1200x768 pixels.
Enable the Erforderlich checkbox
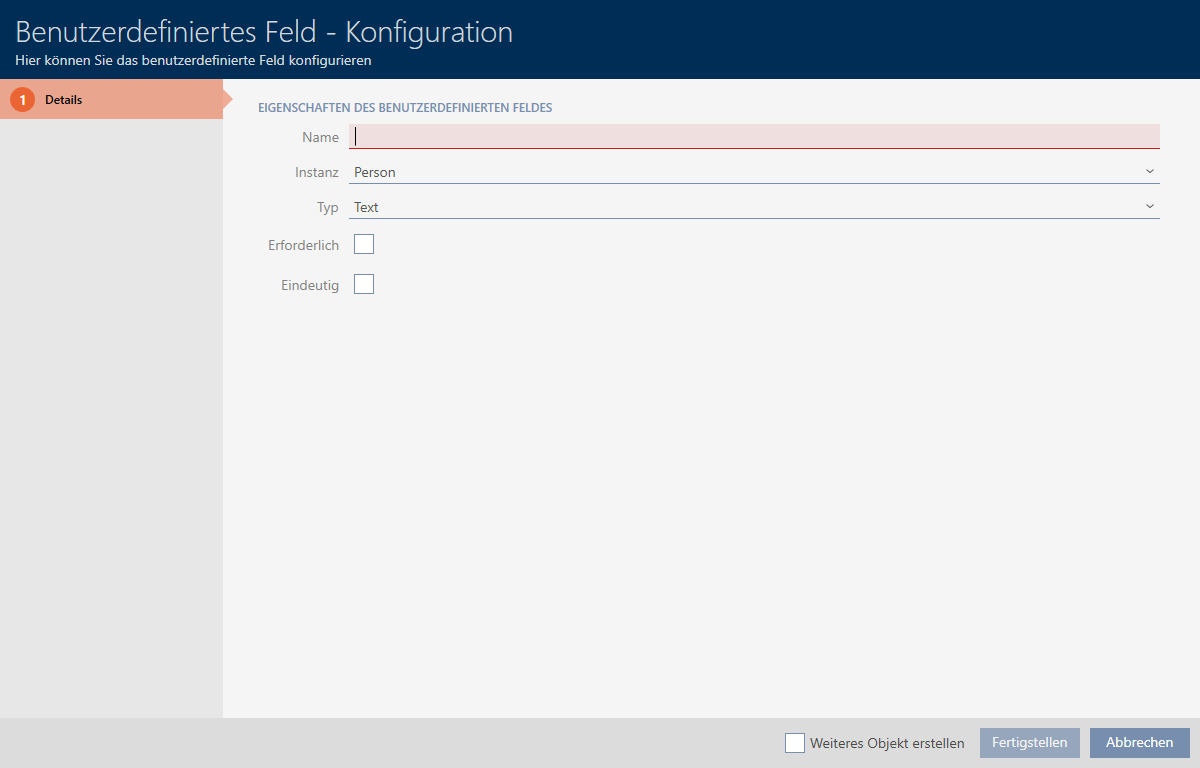(x=364, y=244)
